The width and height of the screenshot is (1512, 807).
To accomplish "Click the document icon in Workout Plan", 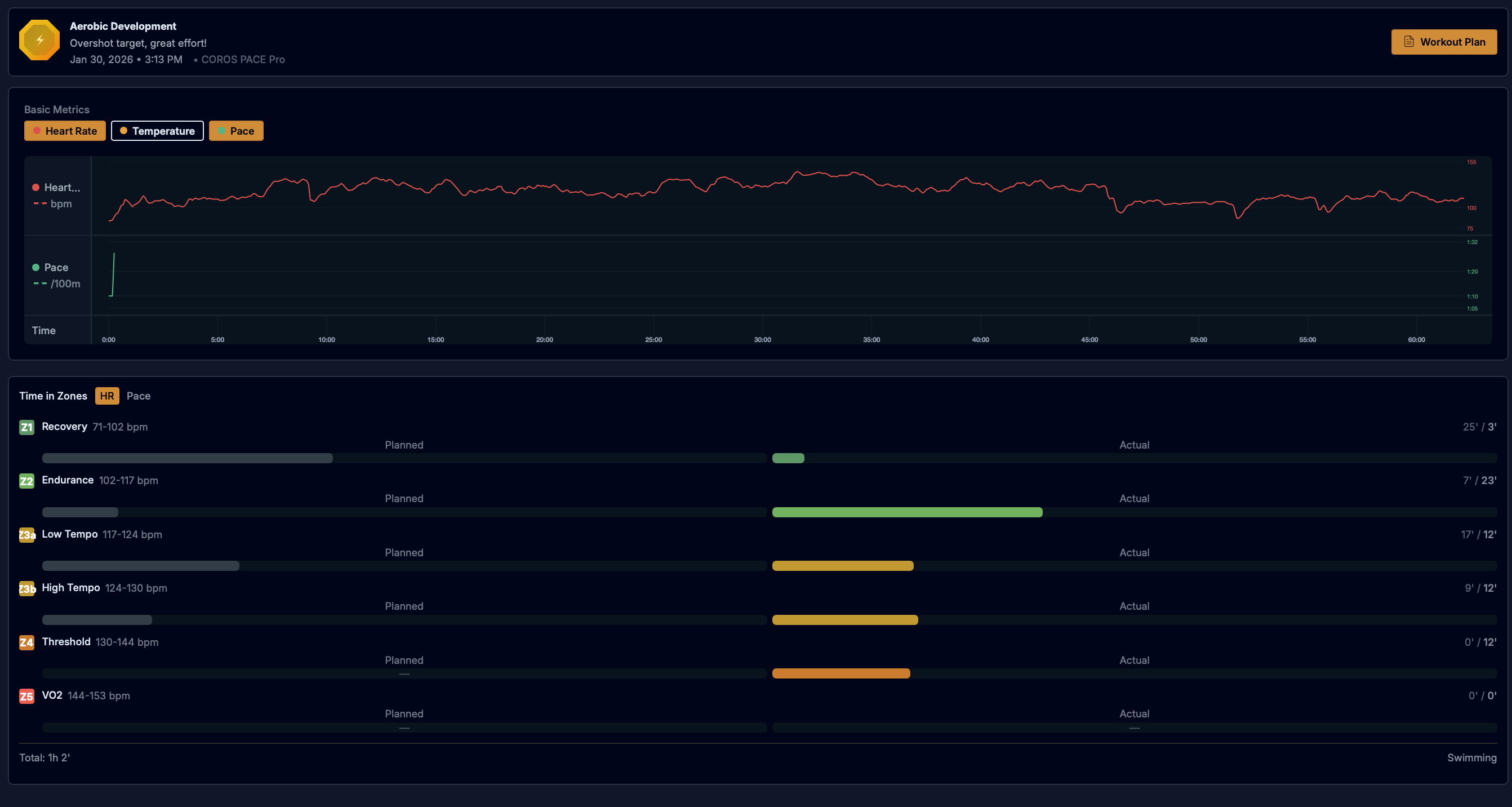I will pyautogui.click(x=1409, y=42).
